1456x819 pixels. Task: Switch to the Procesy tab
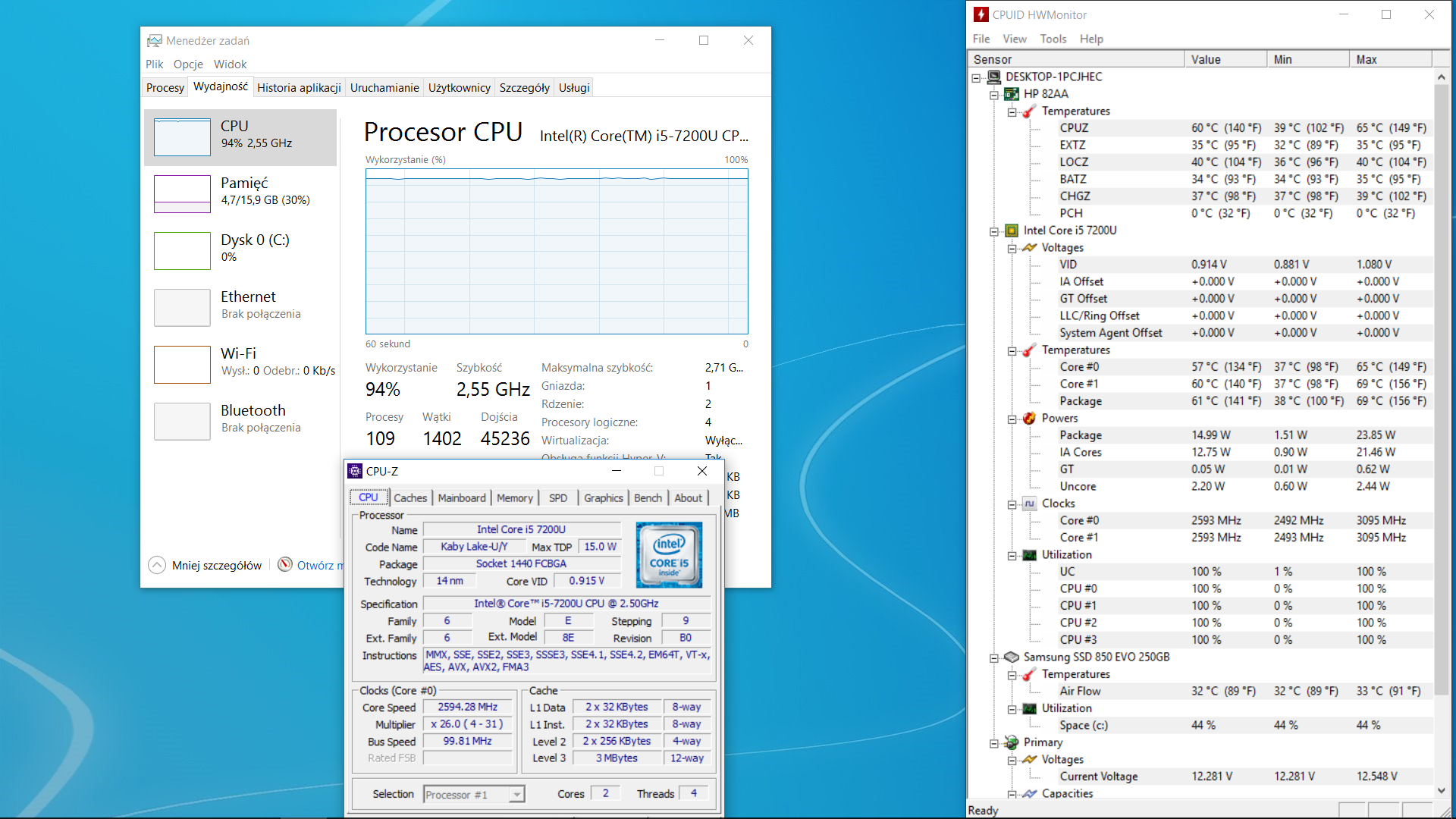[165, 88]
